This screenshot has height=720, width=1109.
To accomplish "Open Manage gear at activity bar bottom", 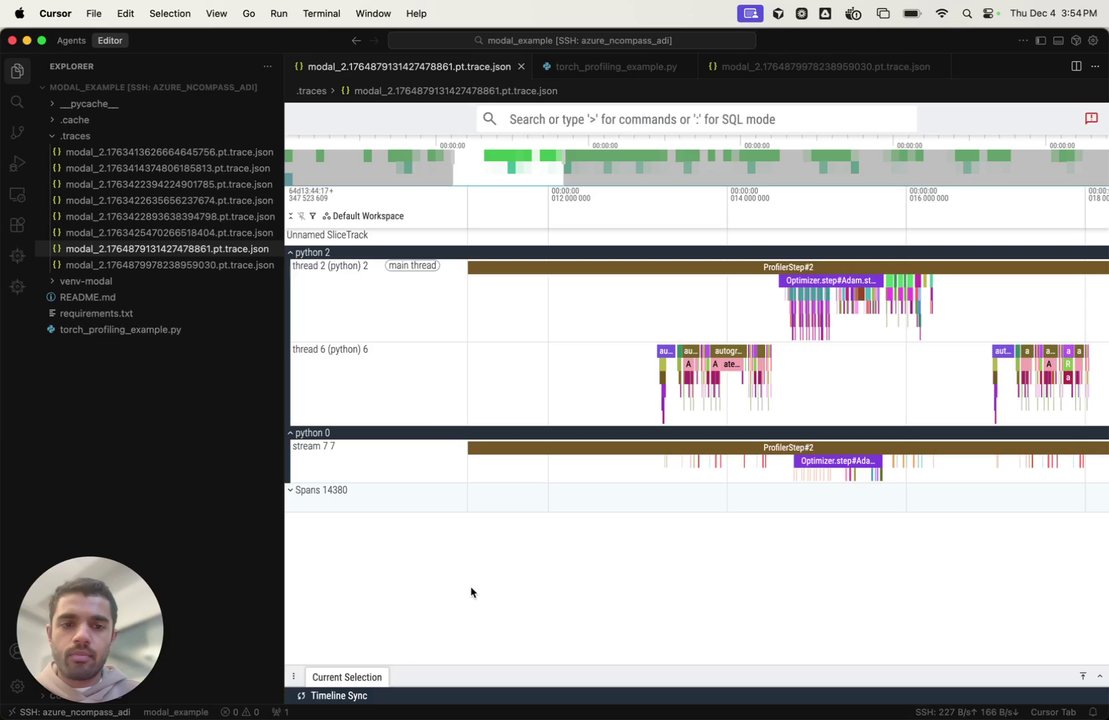I will click(x=18, y=686).
